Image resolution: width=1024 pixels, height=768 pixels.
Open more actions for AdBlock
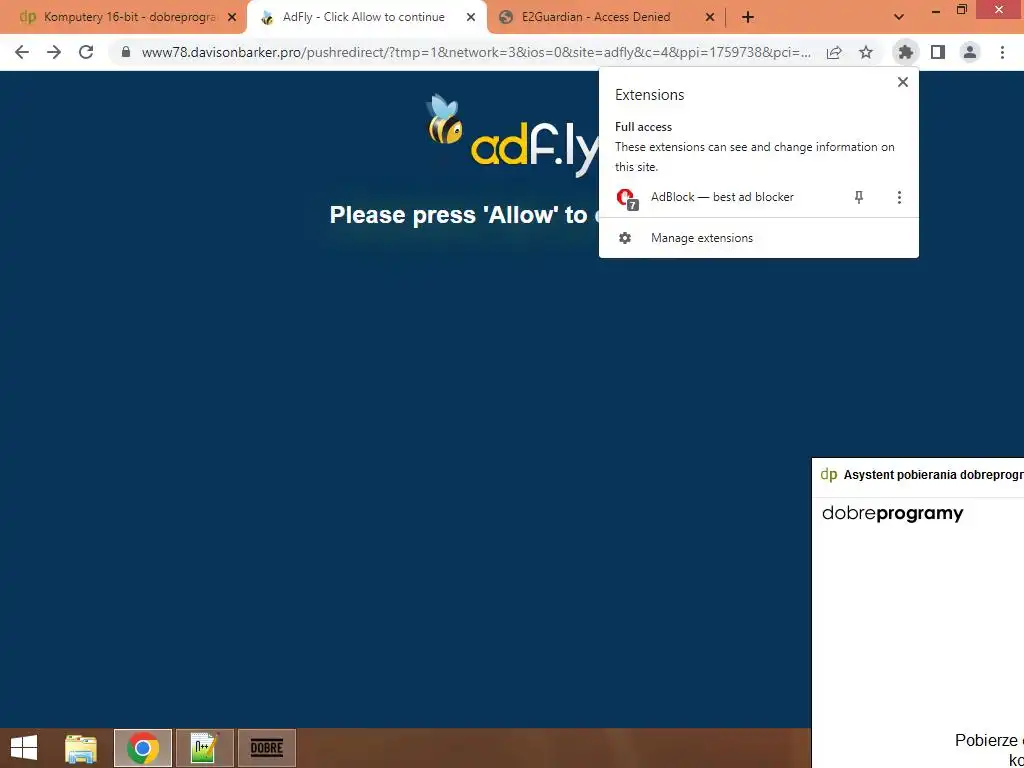(899, 197)
